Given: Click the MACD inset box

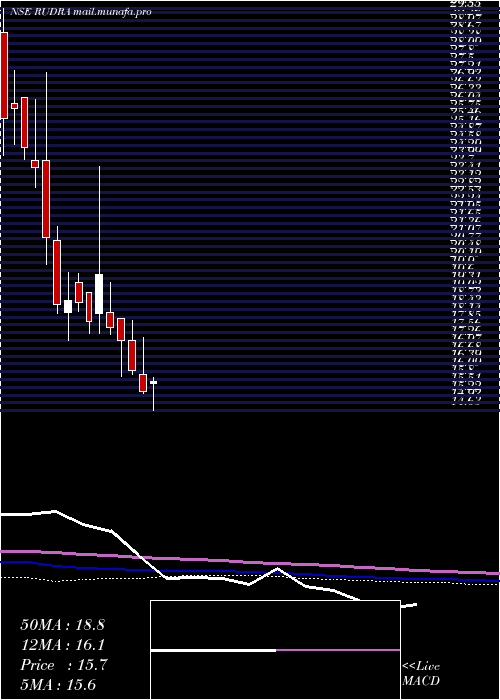Looking at the screenshot, I should pos(275,650).
